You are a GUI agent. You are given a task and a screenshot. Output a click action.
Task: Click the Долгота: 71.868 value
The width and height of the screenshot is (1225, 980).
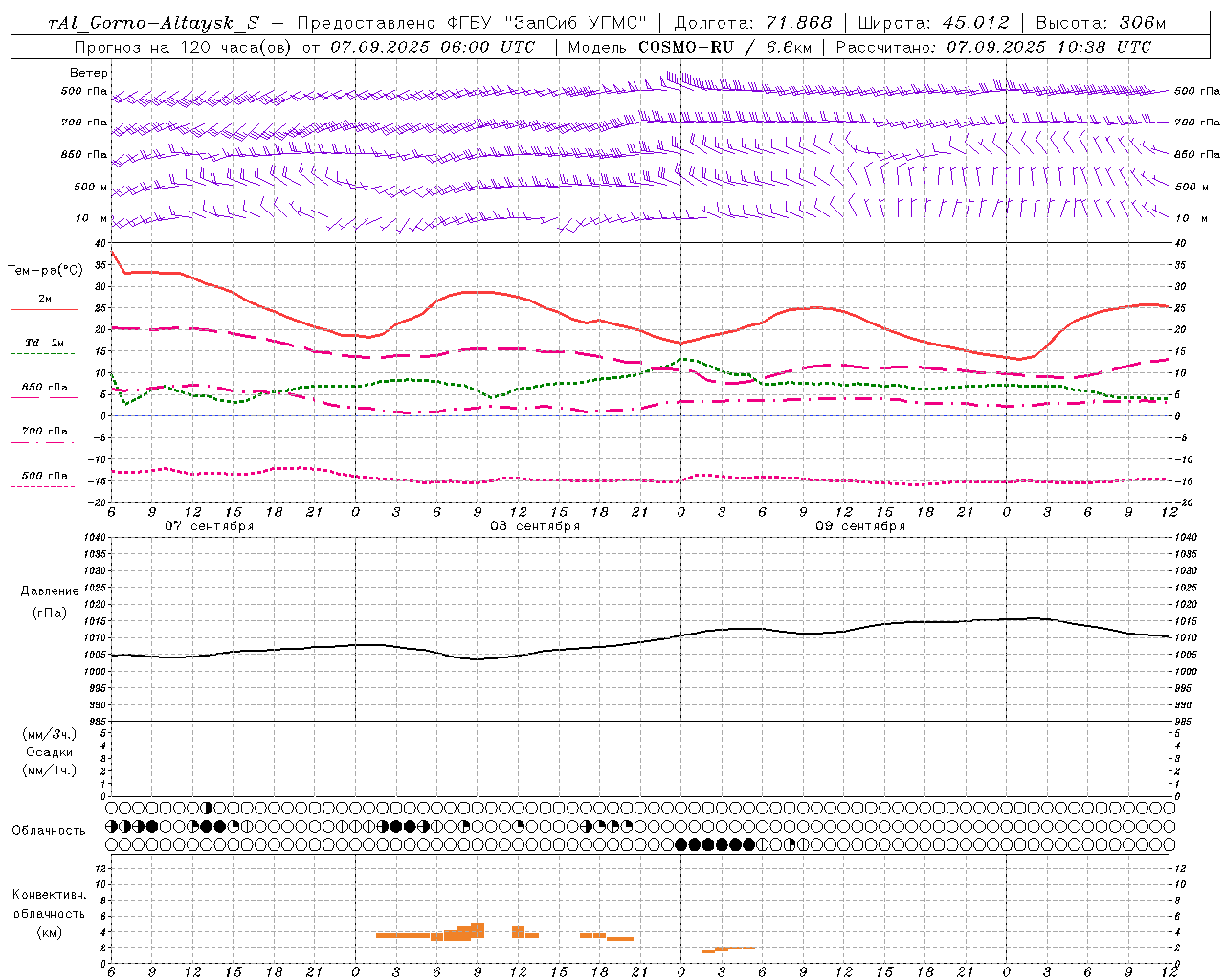pyautogui.click(x=753, y=23)
